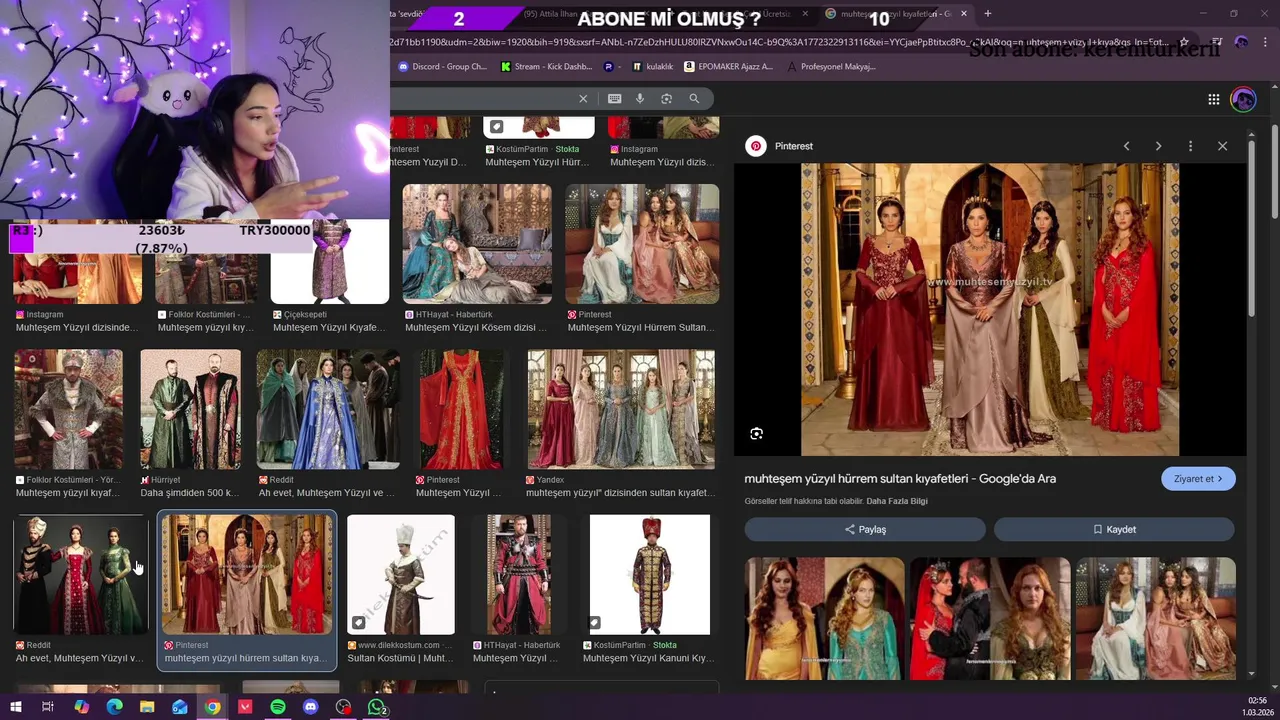The width and height of the screenshot is (1280, 720).
Task: Click the green Stokta label under KostümPartim Kanuni
Action: (665, 645)
